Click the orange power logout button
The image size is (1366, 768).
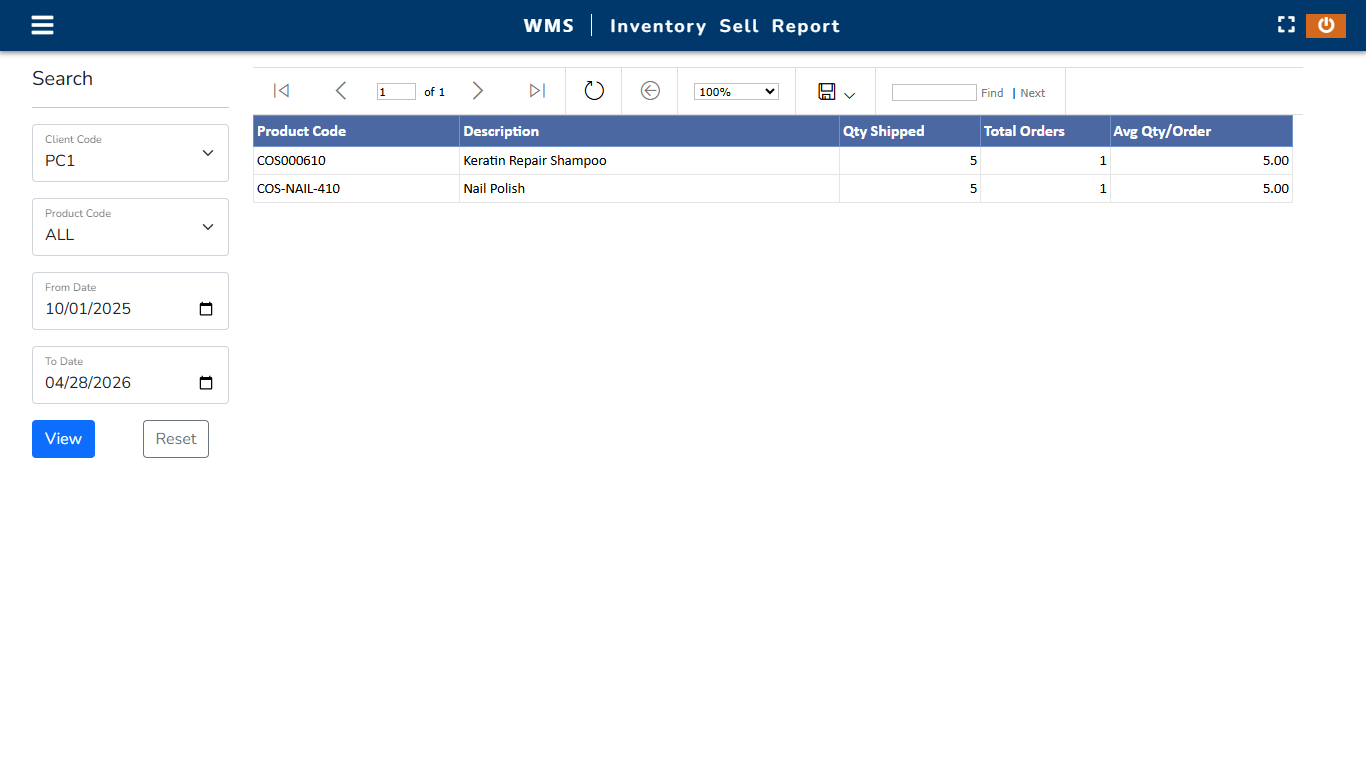1325,25
